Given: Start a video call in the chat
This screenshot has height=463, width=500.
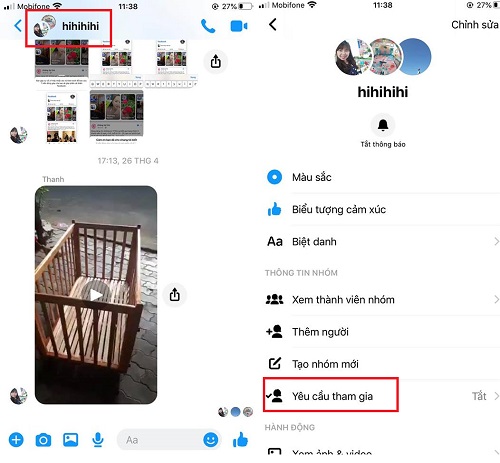Looking at the screenshot, I should click(239, 26).
